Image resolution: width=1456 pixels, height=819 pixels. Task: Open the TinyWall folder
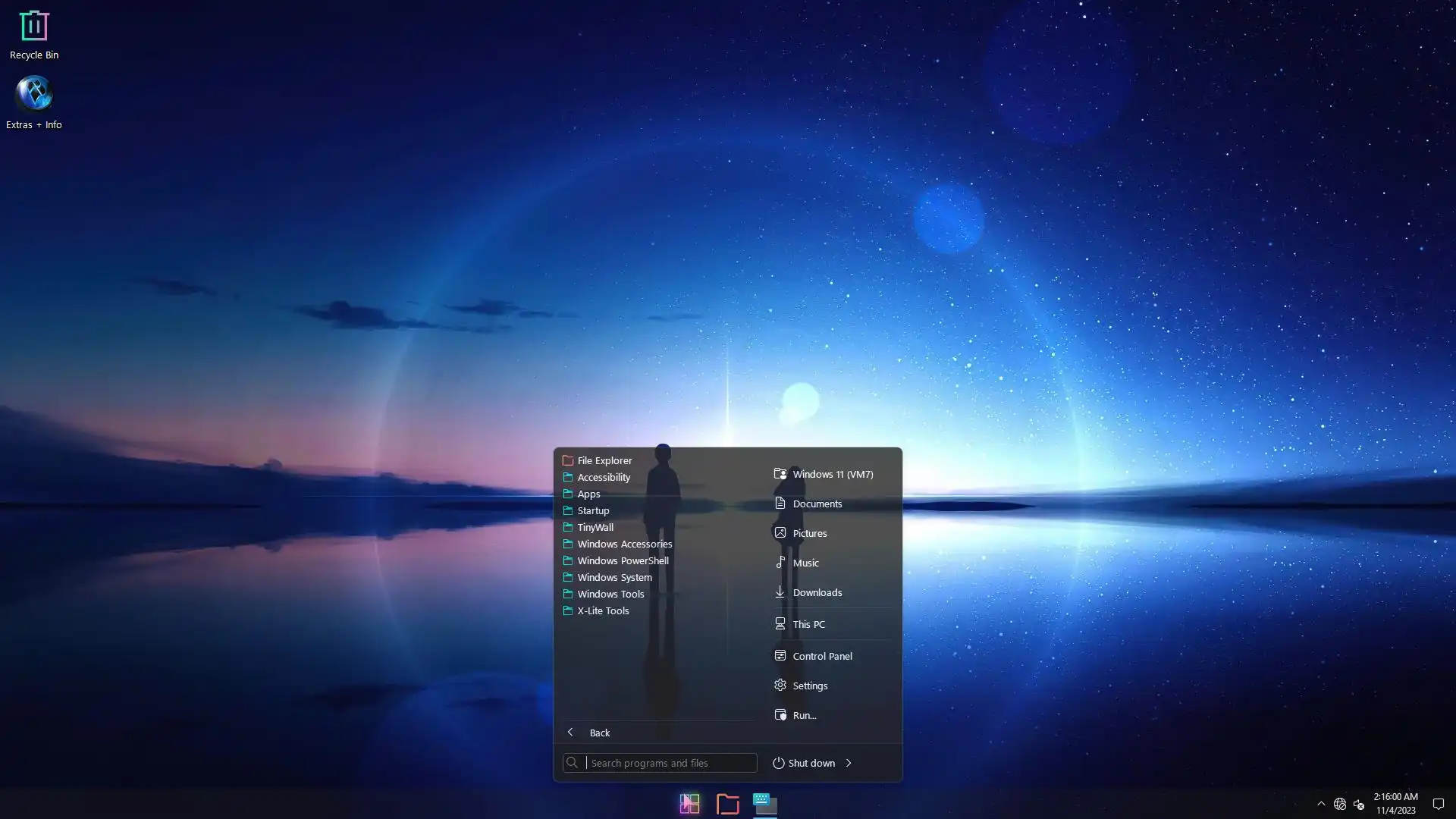pos(595,527)
